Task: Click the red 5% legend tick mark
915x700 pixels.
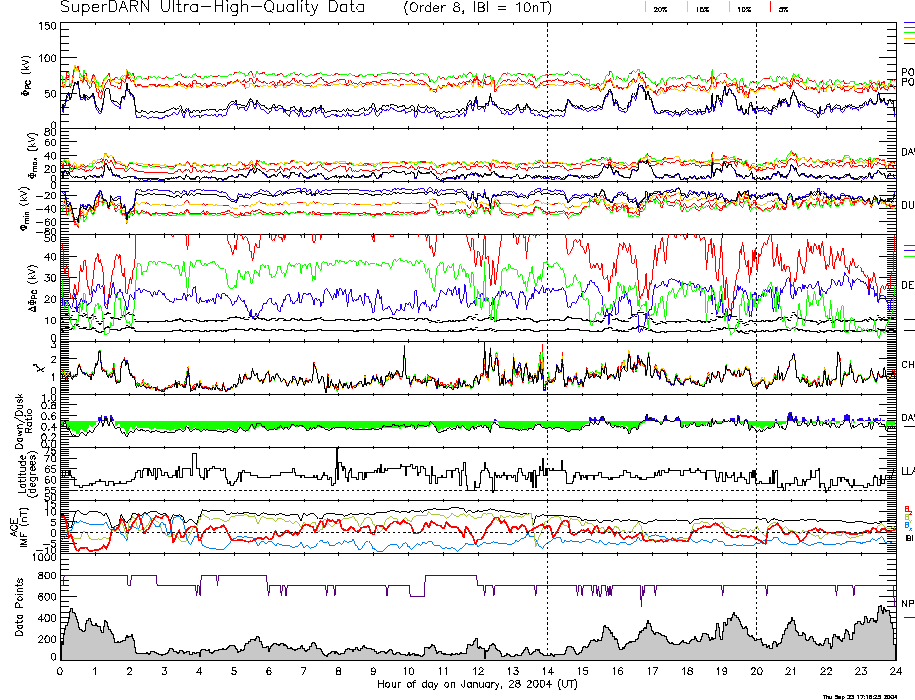Action: (770, 7)
